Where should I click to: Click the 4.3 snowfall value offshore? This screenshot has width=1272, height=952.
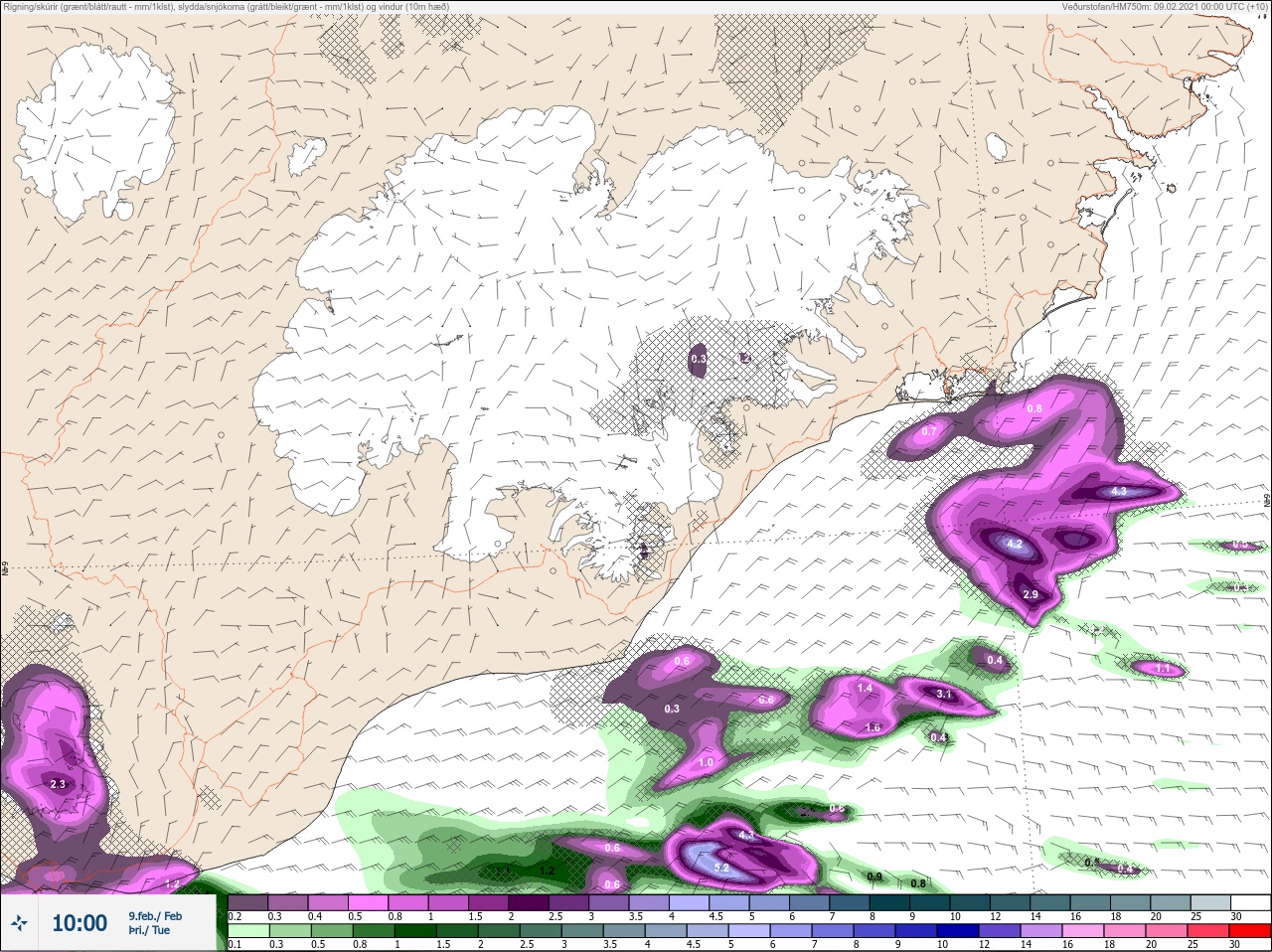[x=1118, y=491]
